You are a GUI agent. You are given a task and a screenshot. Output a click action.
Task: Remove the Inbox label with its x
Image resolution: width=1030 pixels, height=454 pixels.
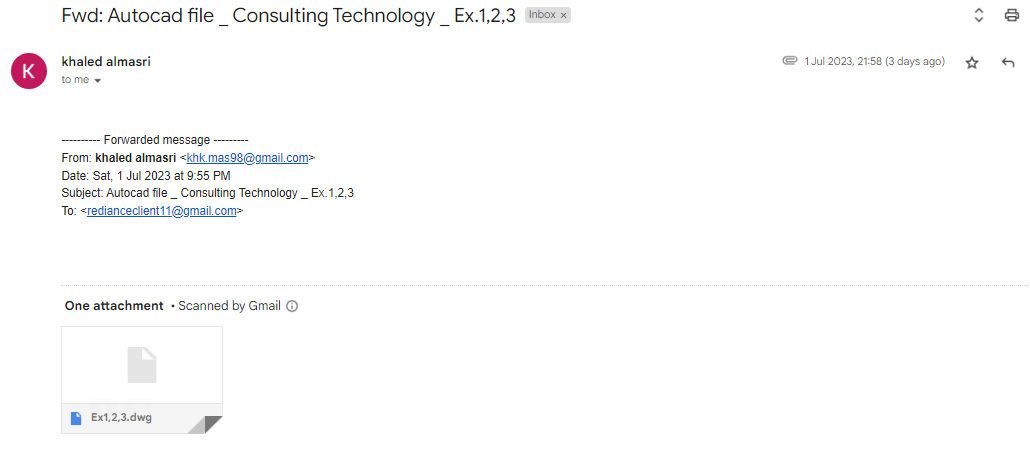click(x=564, y=15)
